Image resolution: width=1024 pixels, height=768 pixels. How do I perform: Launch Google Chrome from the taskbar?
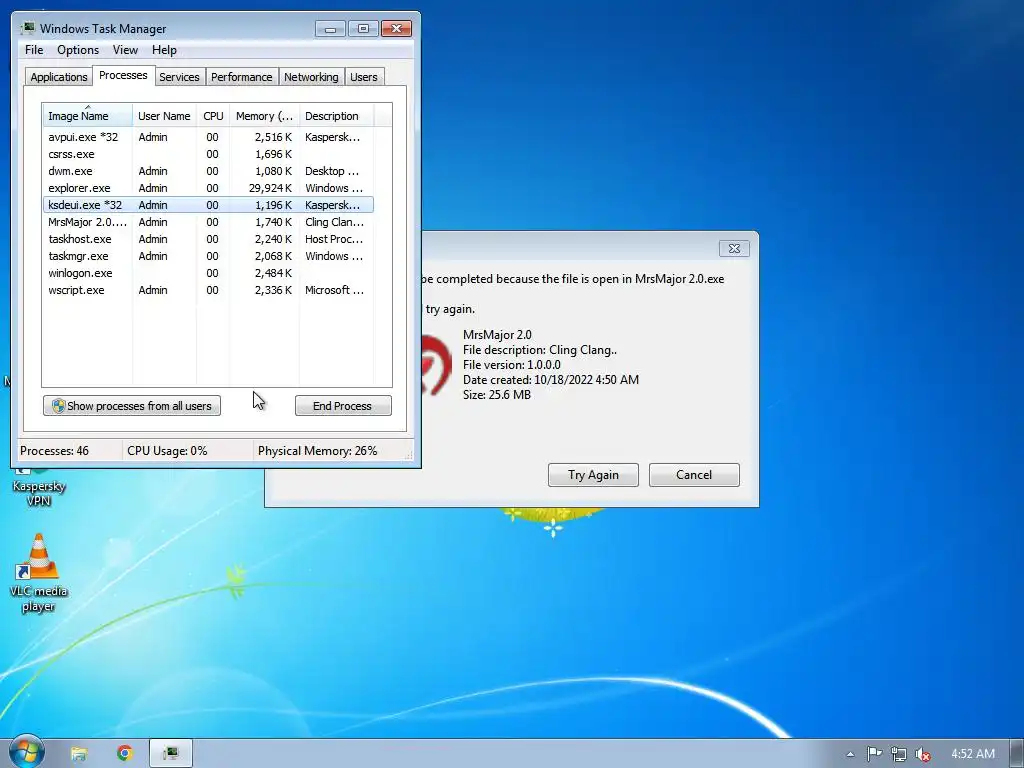pyautogui.click(x=125, y=754)
